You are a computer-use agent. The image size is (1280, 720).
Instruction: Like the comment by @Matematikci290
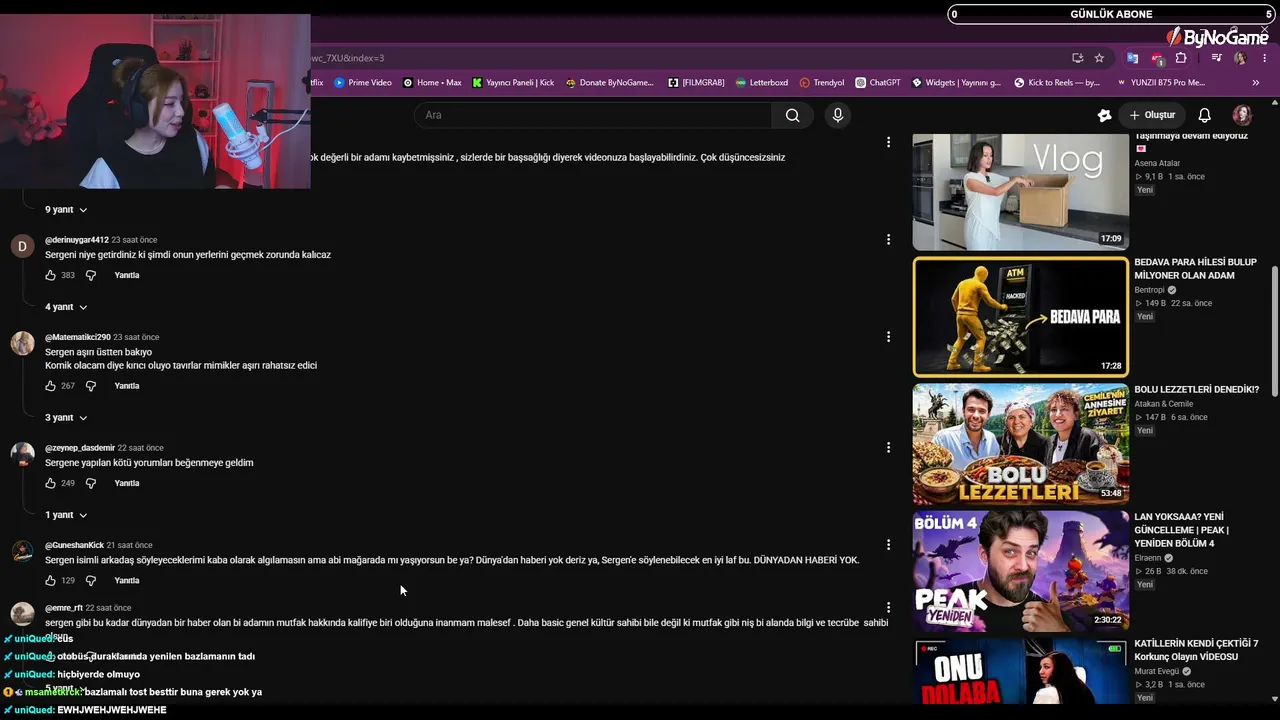(x=51, y=386)
